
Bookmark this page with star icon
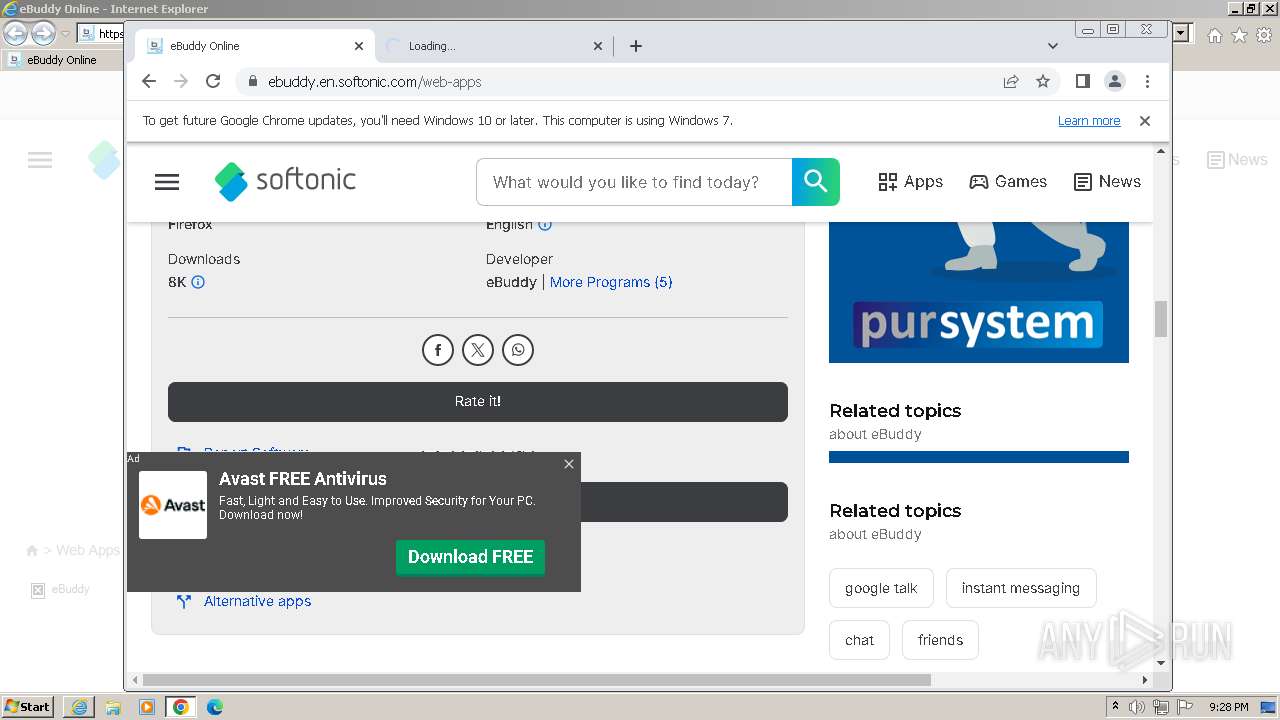1043,81
